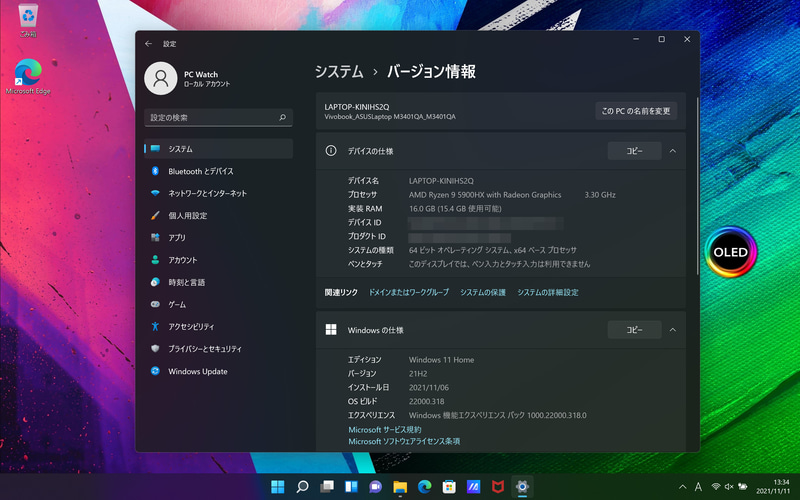Click the Windows Update icon in sidebar
The height and width of the screenshot is (500, 800).
pyautogui.click(x=155, y=371)
